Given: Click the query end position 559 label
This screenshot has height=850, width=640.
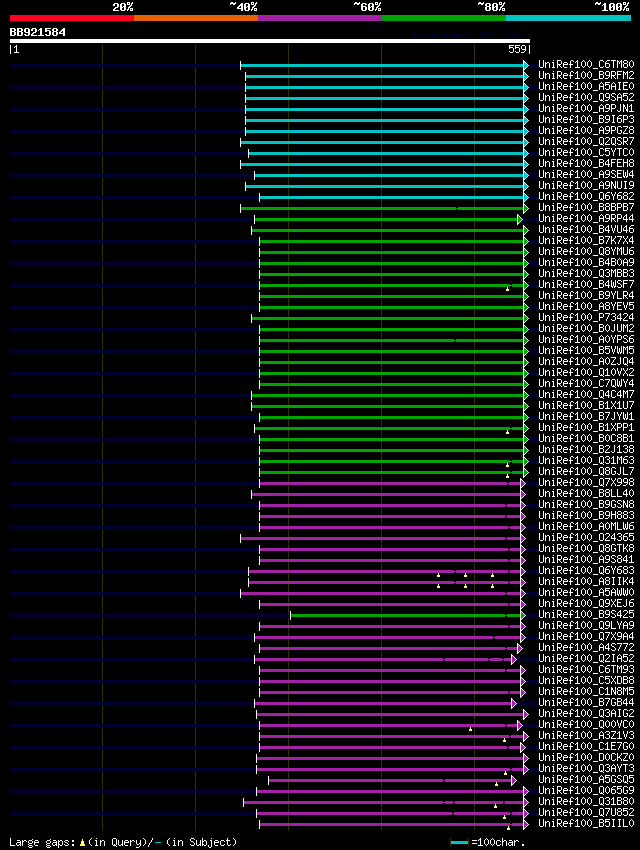Looking at the screenshot, I should pyautogui.click(x=517, y=49).
